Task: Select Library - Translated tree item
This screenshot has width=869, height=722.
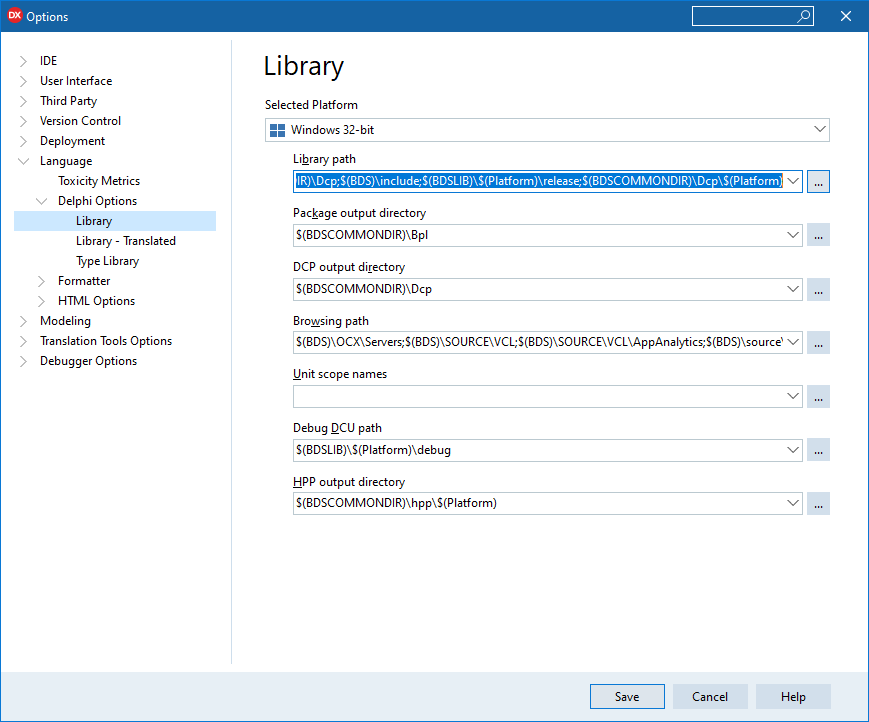Action: click(126, 240)
